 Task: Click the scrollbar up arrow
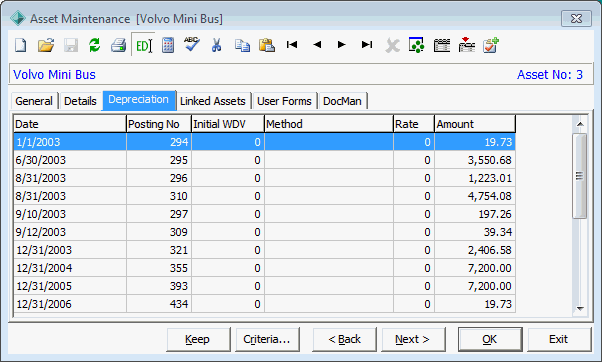[x=580, y=124]
